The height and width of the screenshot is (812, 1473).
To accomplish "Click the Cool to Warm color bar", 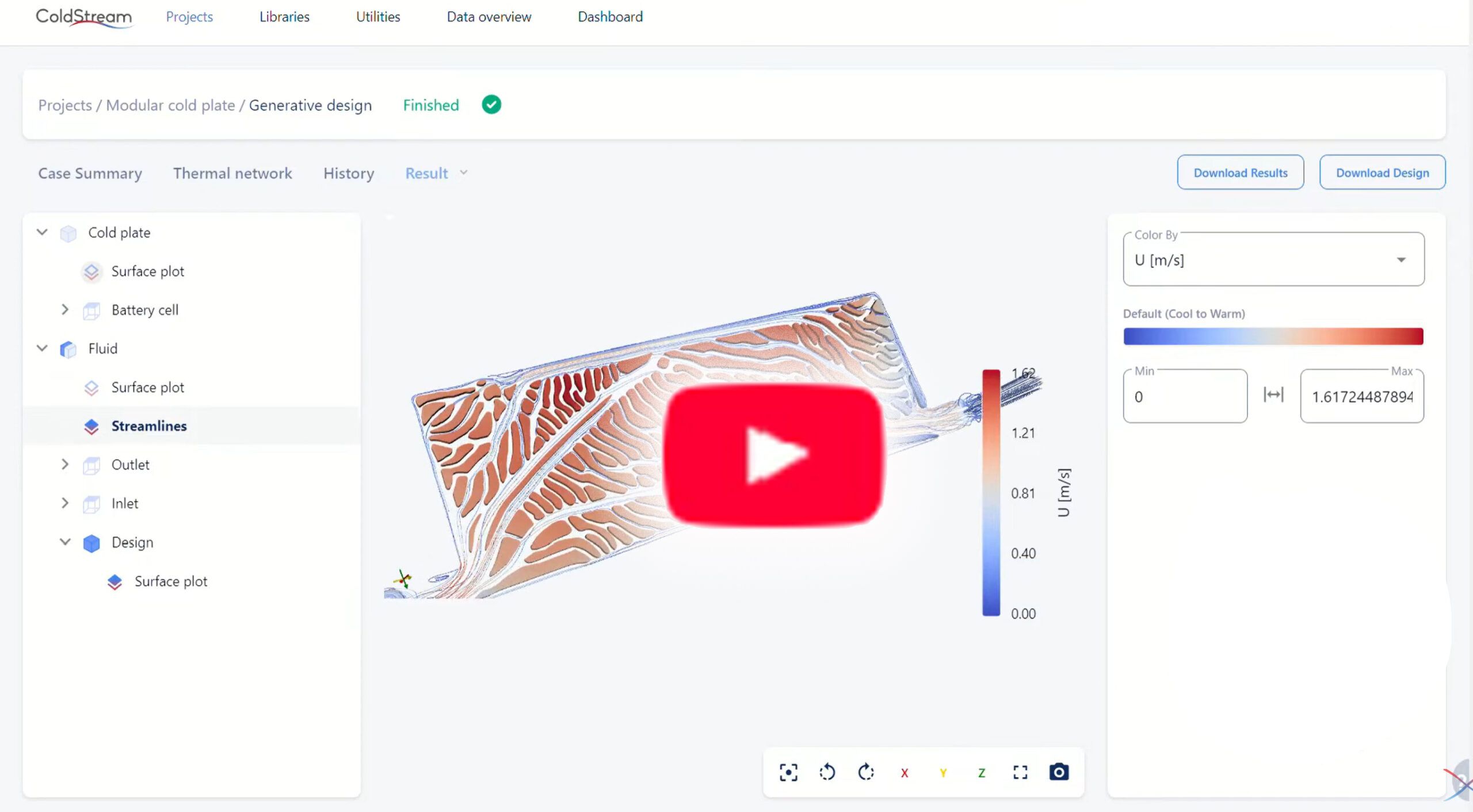I will tap(1273, 336).
